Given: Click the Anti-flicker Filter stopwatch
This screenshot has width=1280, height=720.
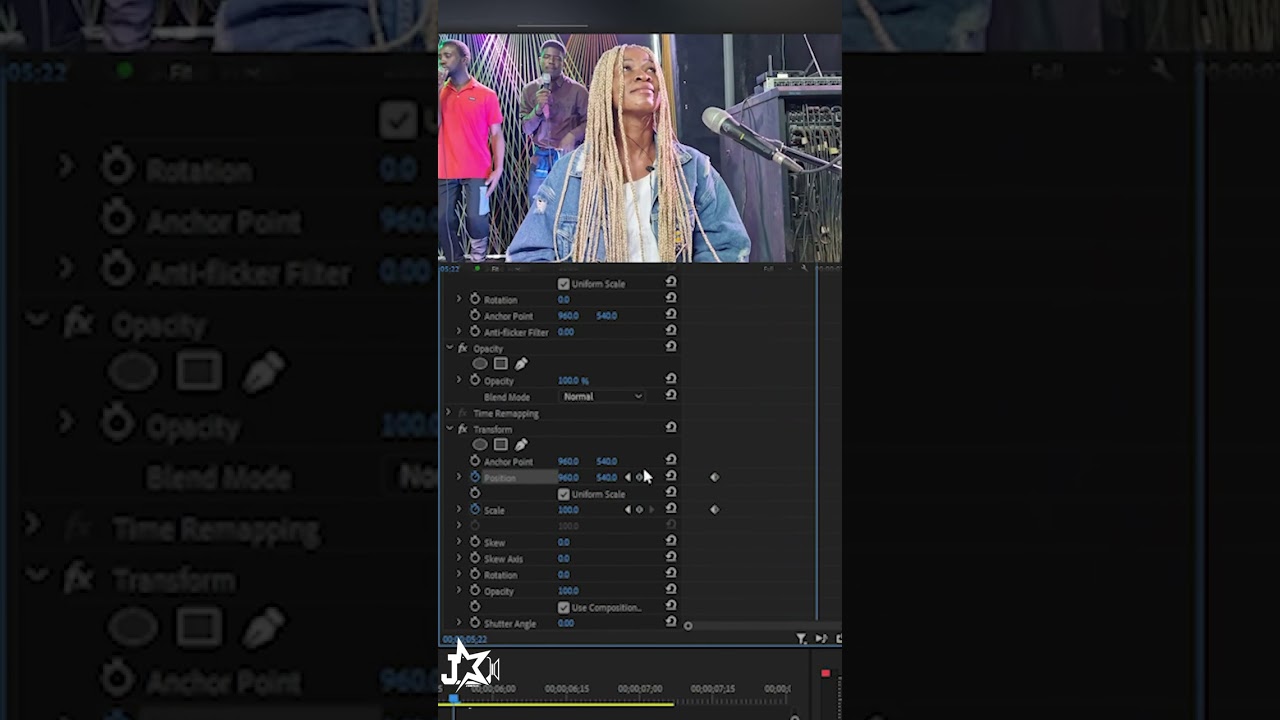Looking at the screenshot, I should pyautogui.click(x=475, y=332).
